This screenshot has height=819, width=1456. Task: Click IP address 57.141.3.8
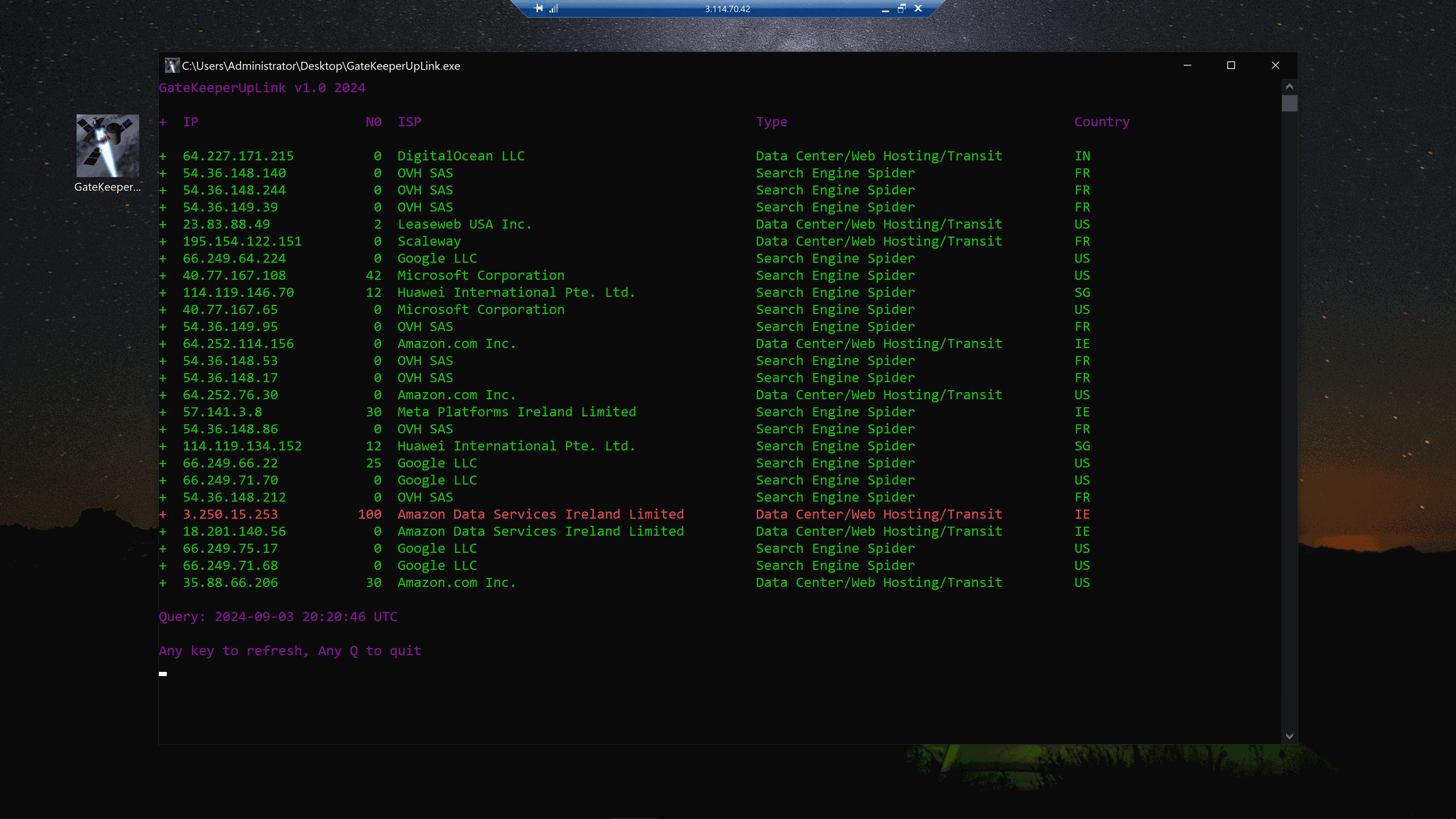[222, 412]
